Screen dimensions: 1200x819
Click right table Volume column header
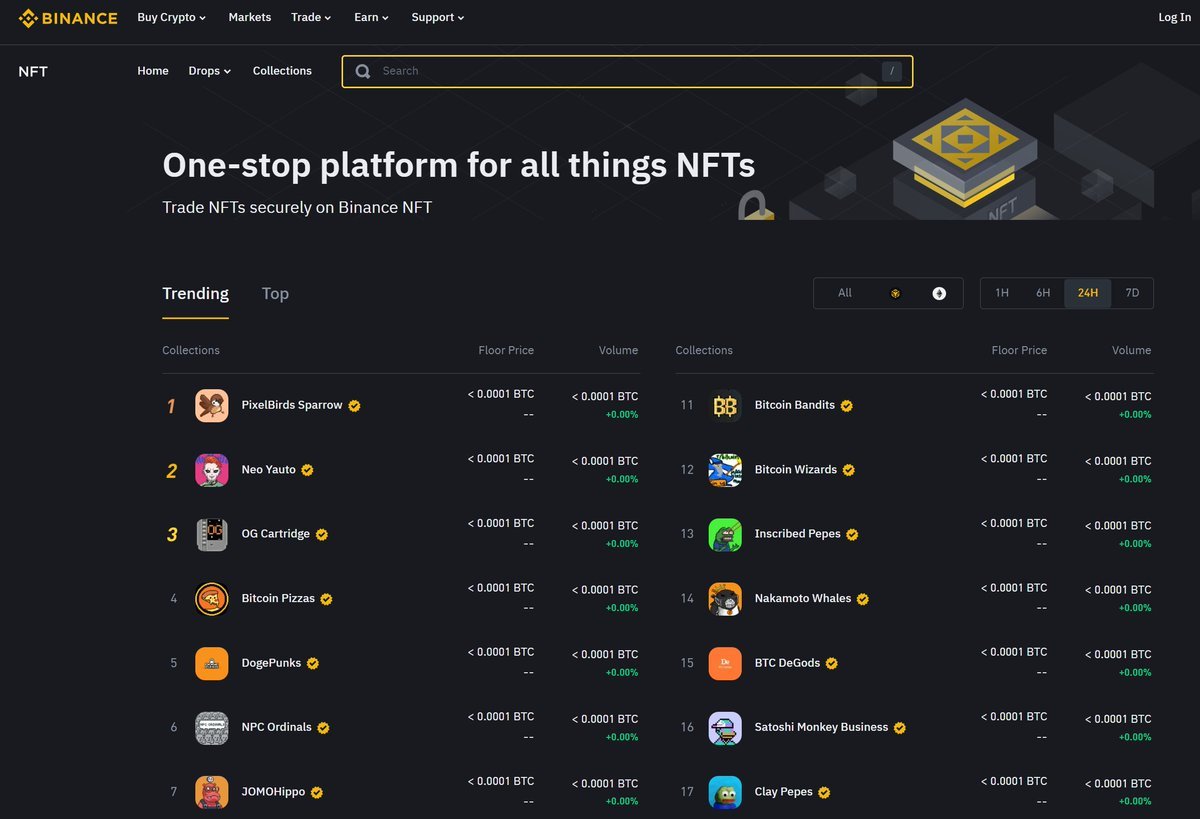pos(1131,350)
